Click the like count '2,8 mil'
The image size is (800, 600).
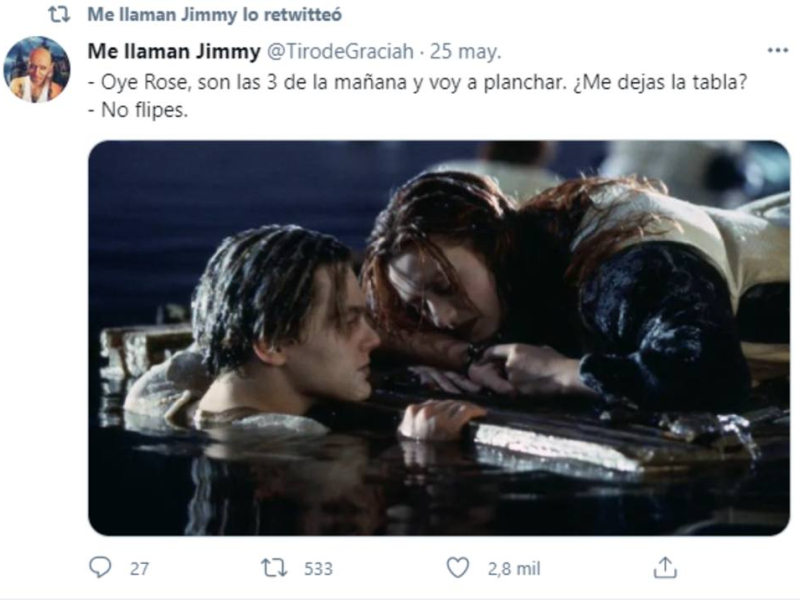[x=513, y=568]
